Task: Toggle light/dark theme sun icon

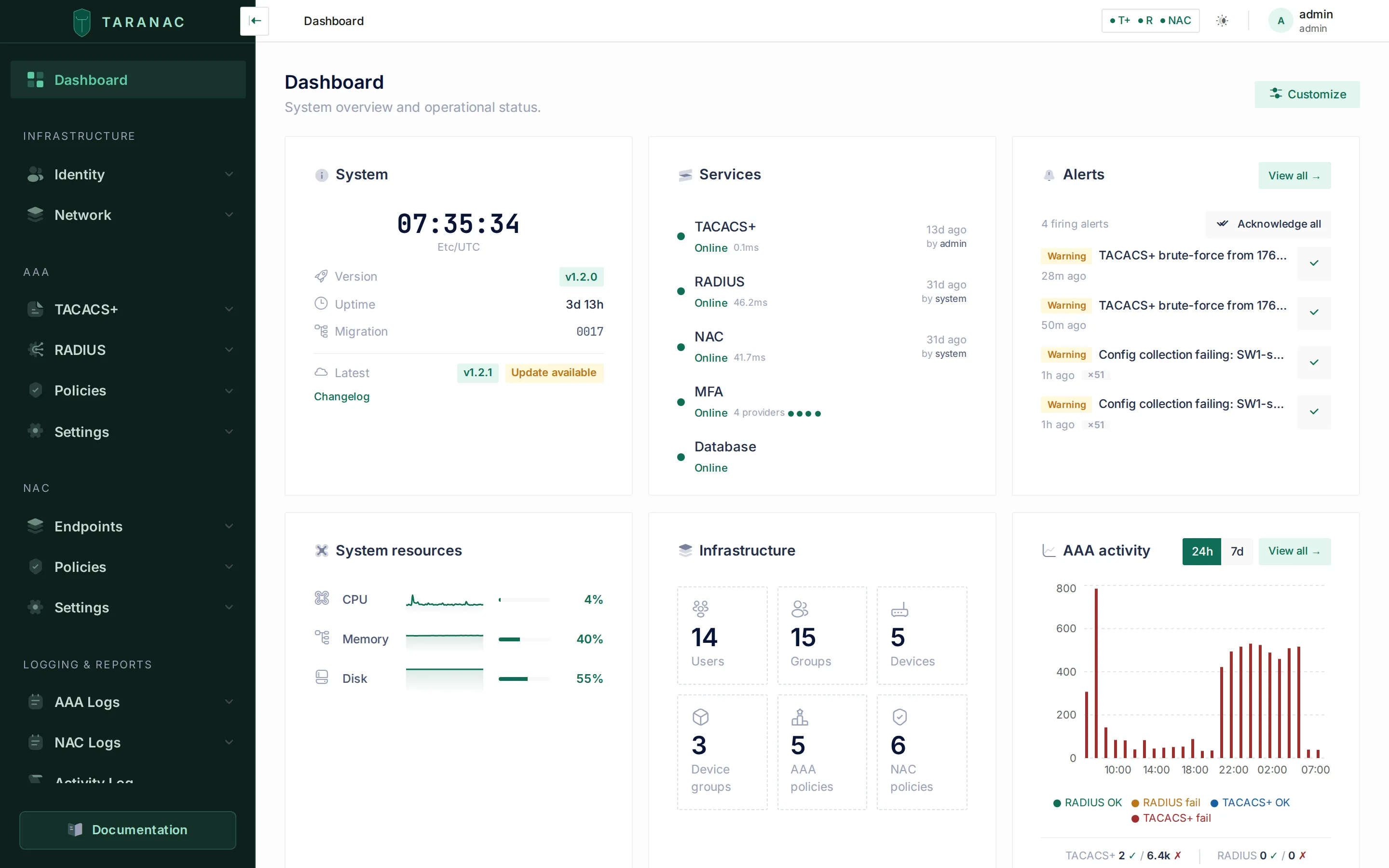Action: click(x=1222, y=21)
